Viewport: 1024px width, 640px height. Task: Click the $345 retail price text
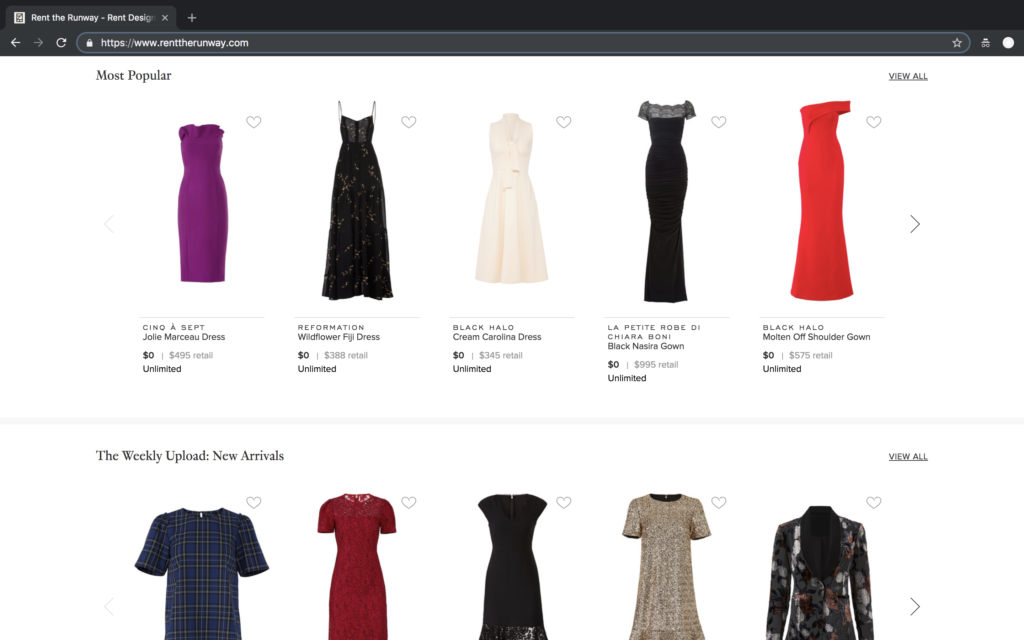(x=501, y=355)
